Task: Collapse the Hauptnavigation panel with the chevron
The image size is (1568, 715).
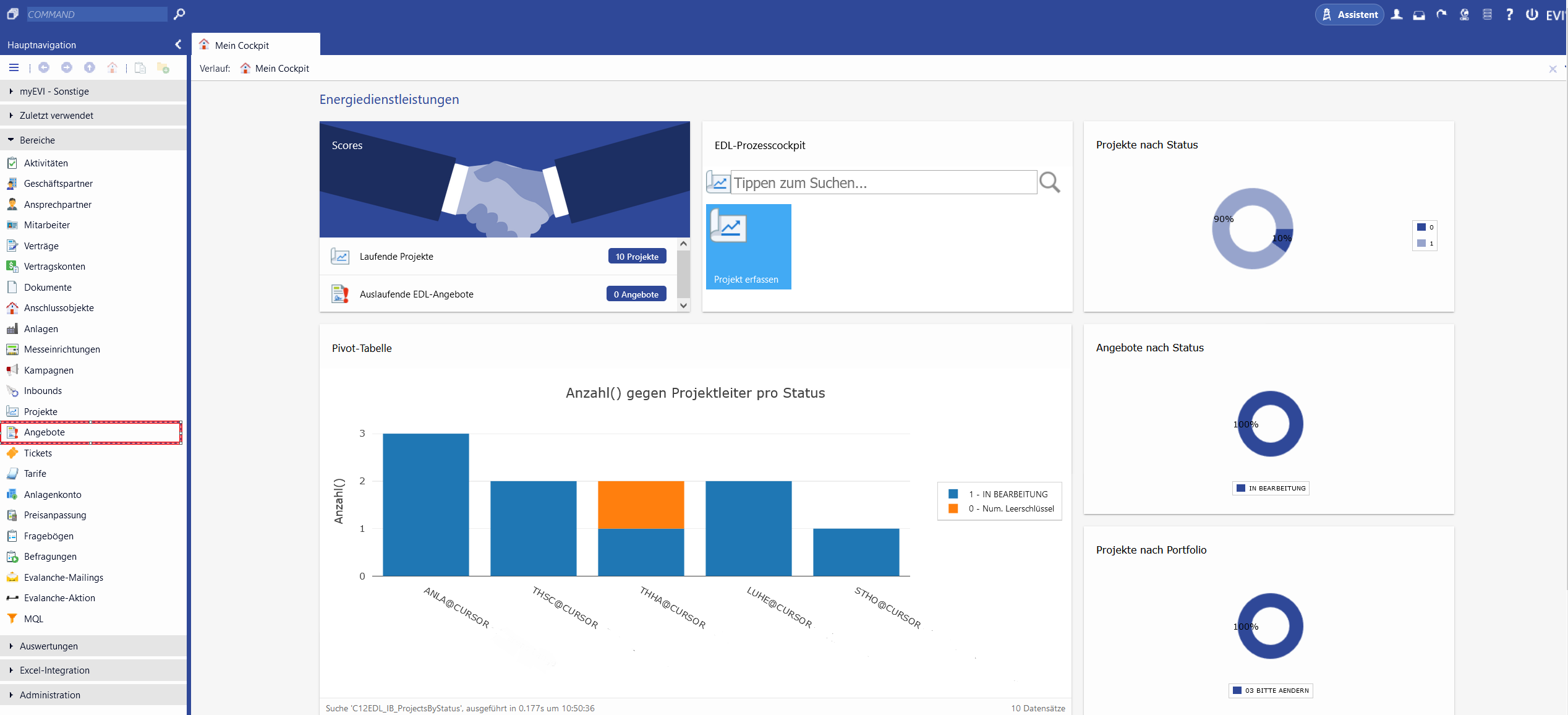Action: click(x=178, y=45)
